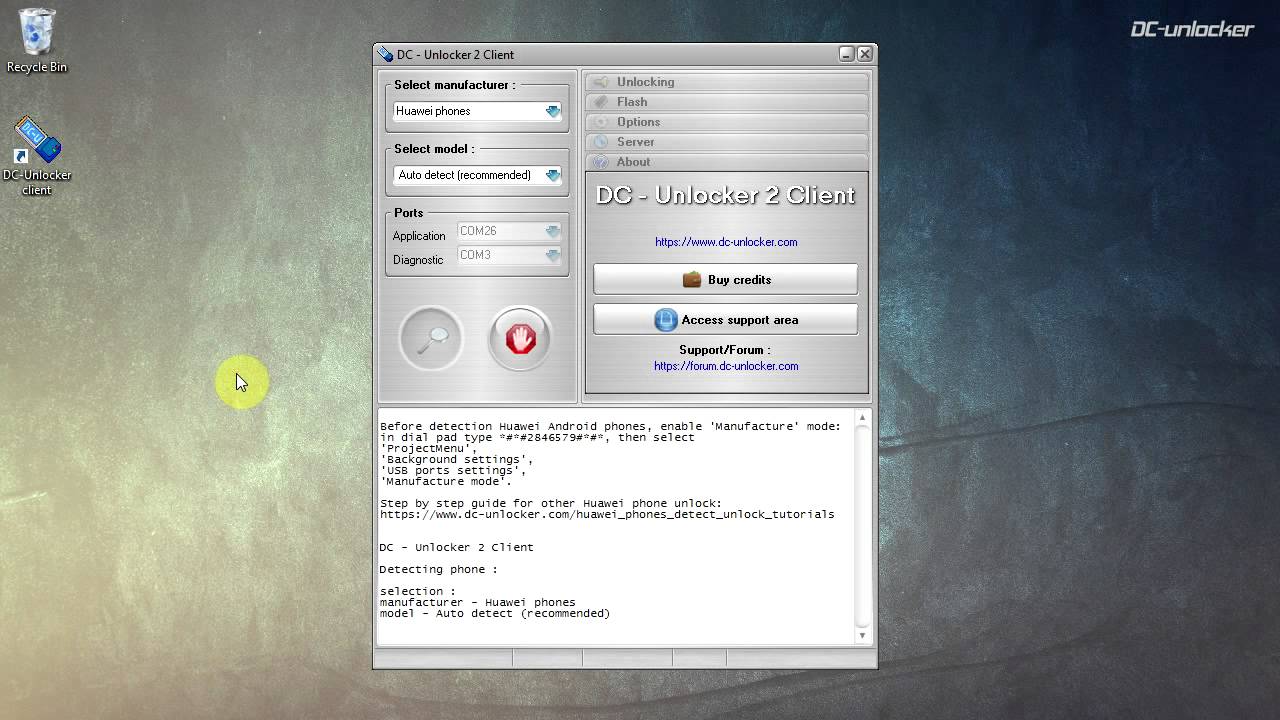This screenshot has width=1280, height=720.
Task: Click 'model - Auto detect (recommended)' log line
Action: [x=495, y=613]
